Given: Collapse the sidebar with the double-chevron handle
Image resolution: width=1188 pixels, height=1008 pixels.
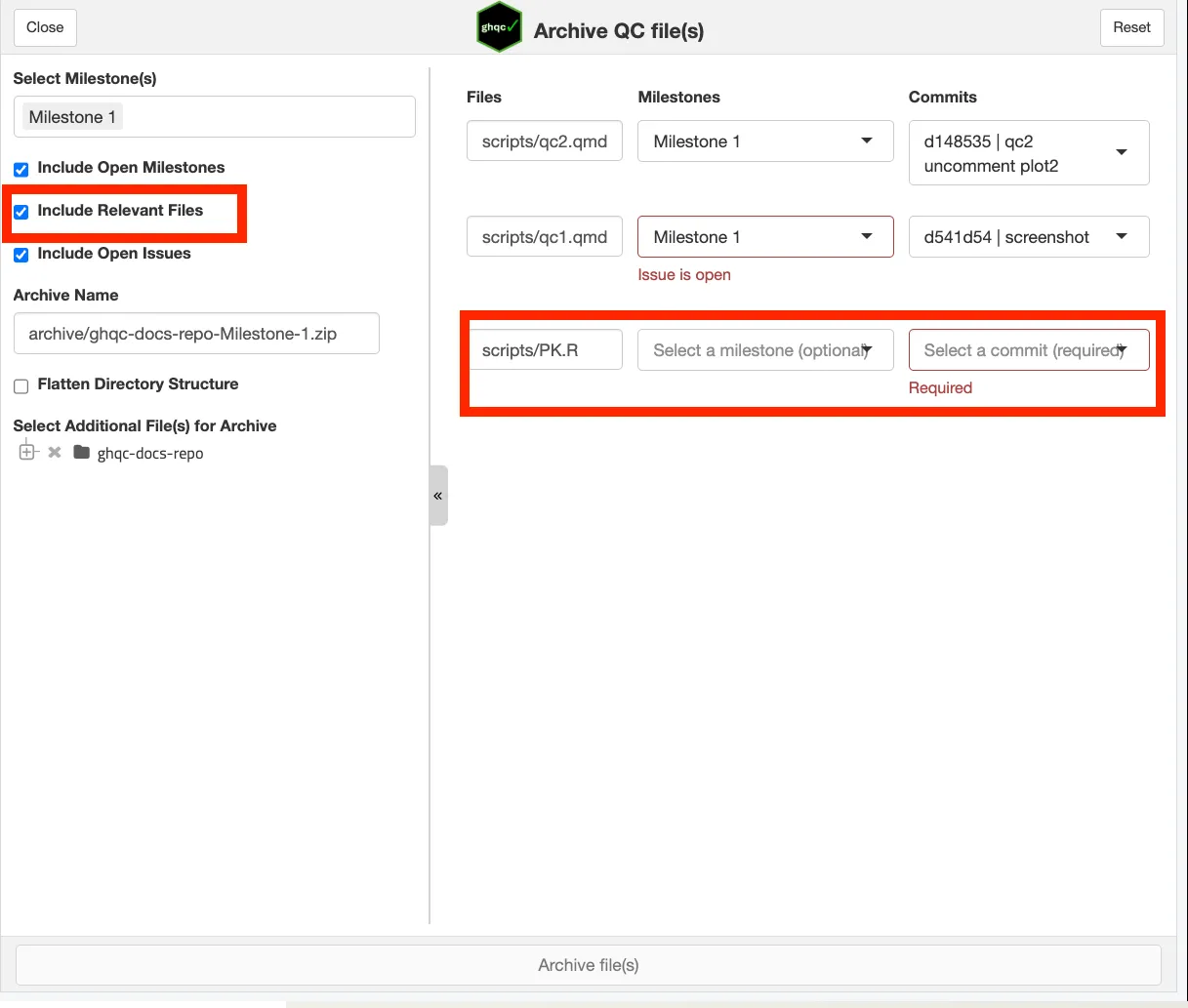Looking at the screenshot, I should click(438, 496).
